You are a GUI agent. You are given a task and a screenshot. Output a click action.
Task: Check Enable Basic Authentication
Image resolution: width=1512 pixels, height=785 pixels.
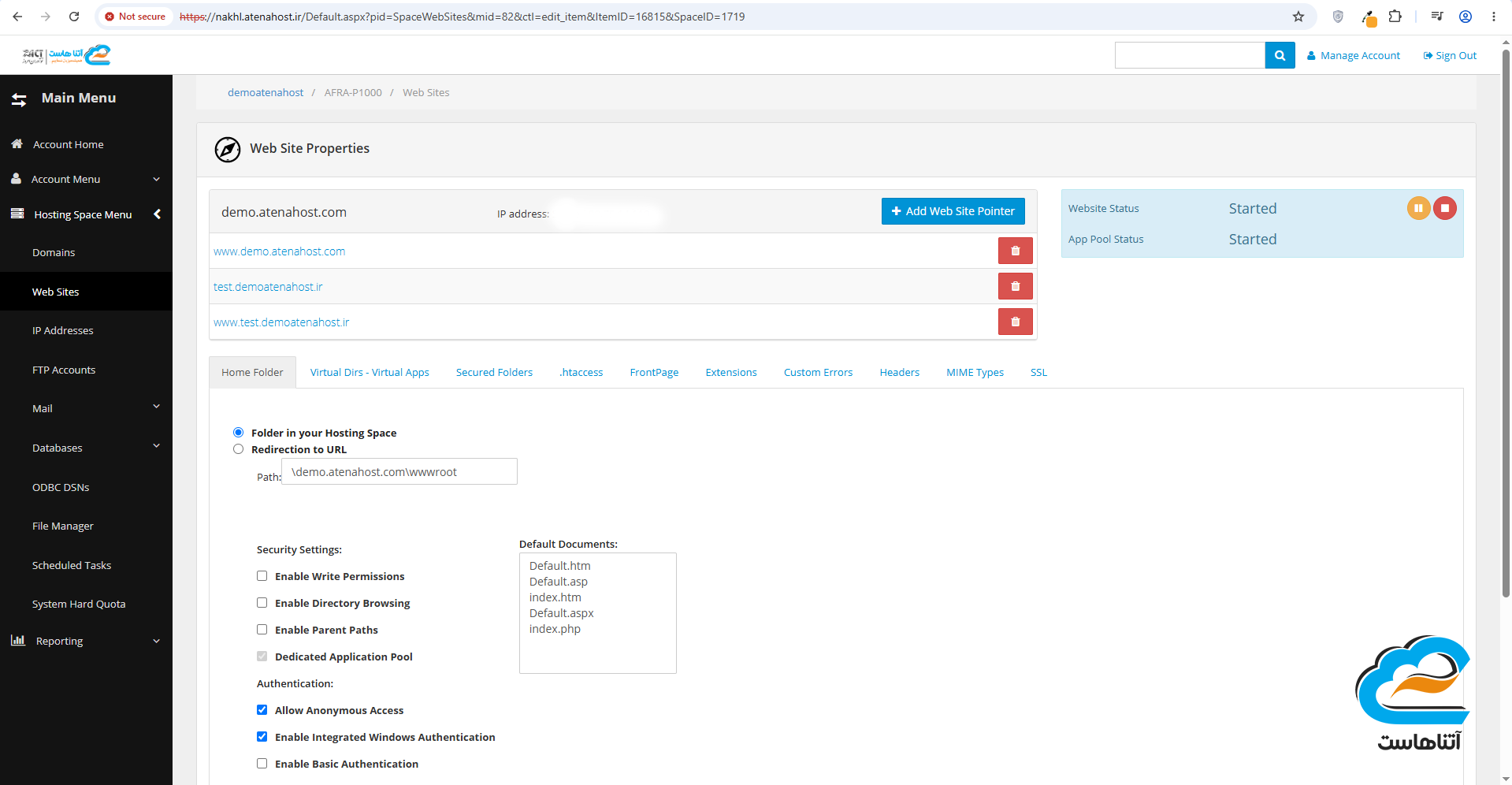point(262,764)
